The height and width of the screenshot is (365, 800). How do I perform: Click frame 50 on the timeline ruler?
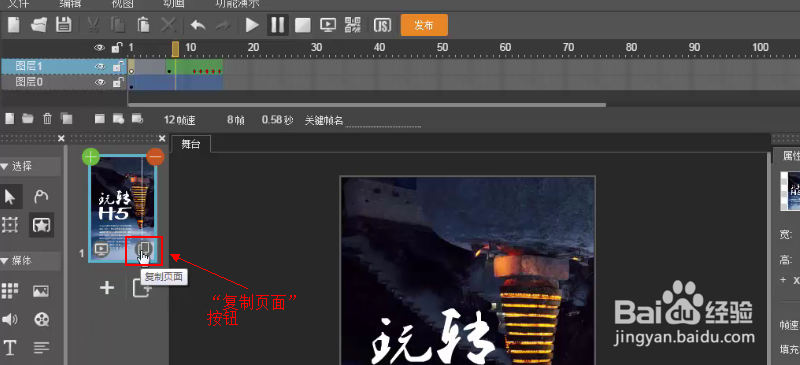[x=442, y=47]
